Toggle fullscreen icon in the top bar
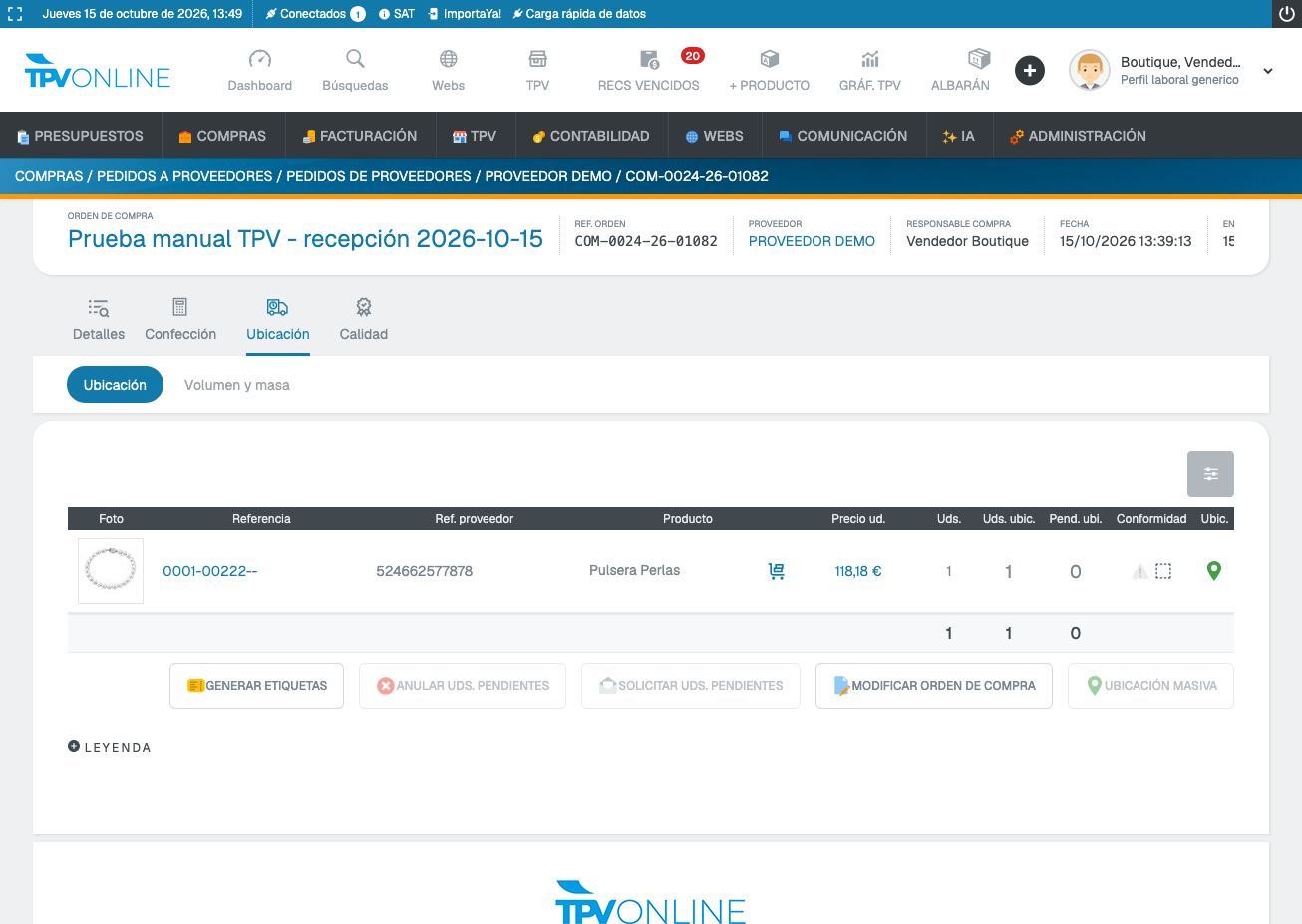 [15, 14]
